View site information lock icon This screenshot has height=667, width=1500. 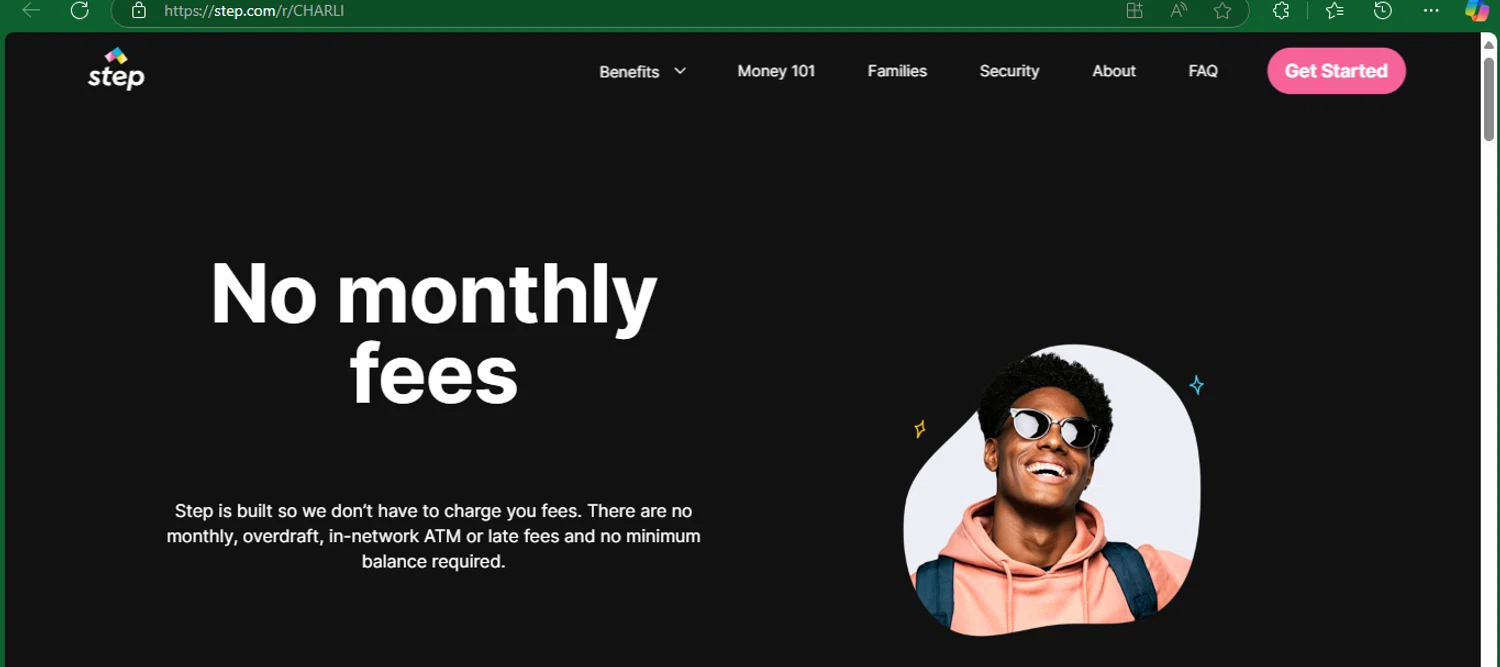(x=139, y=11)
